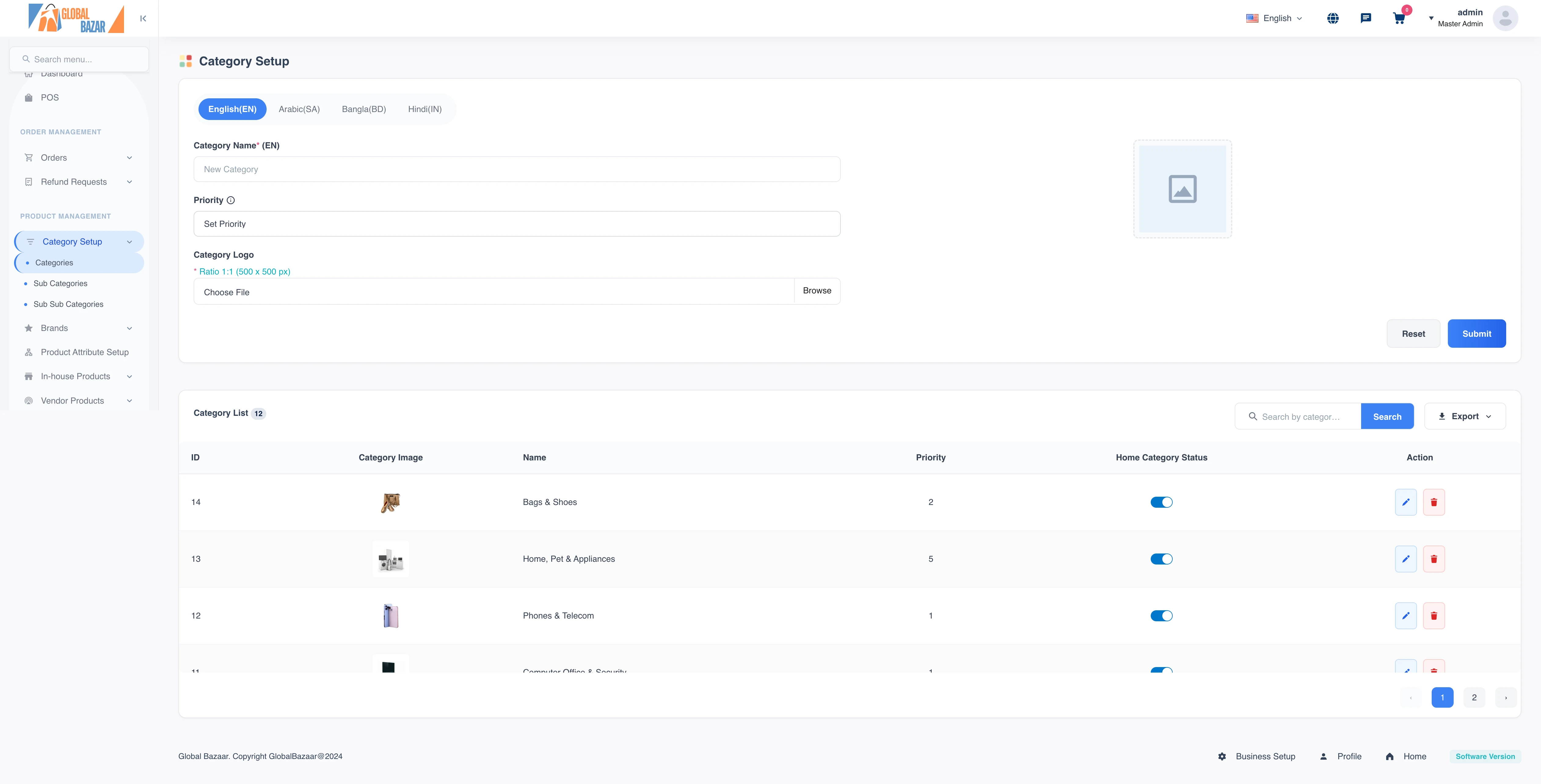Viewport: 1541px width, 784px height.
Task: Click the Submit button
Action: (x=1476, y=334)
